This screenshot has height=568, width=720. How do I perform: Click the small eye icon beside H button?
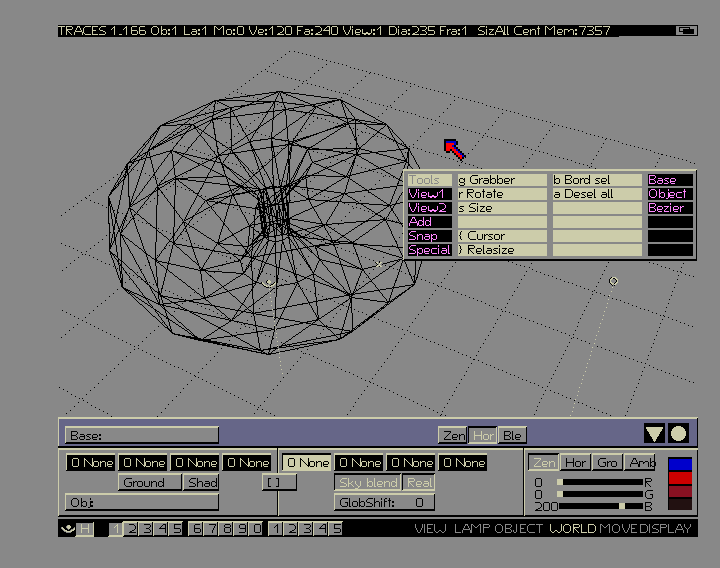coord(68,529)
